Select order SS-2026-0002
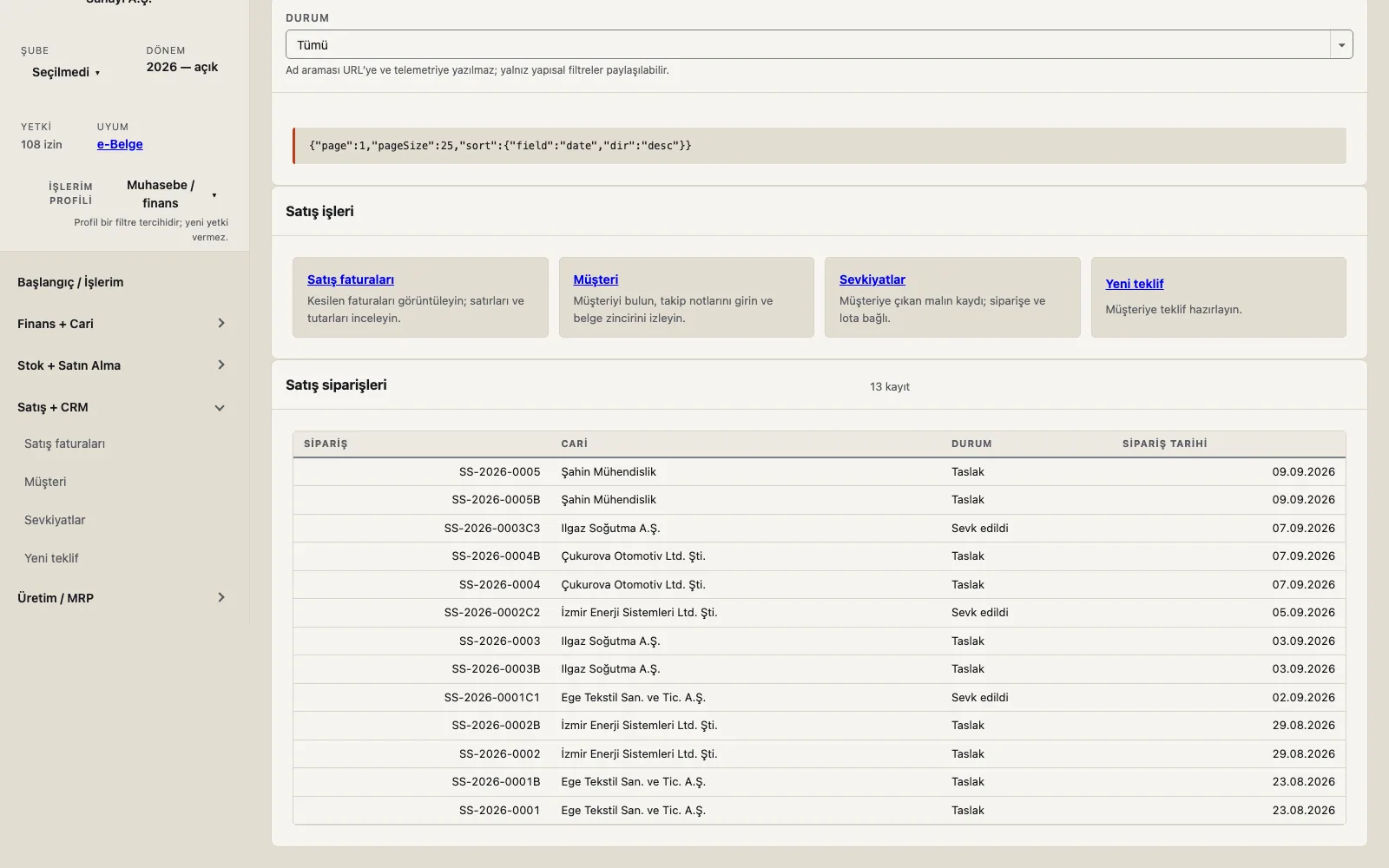The width and height of the screenshot is (1389, 868). point(819,754)
